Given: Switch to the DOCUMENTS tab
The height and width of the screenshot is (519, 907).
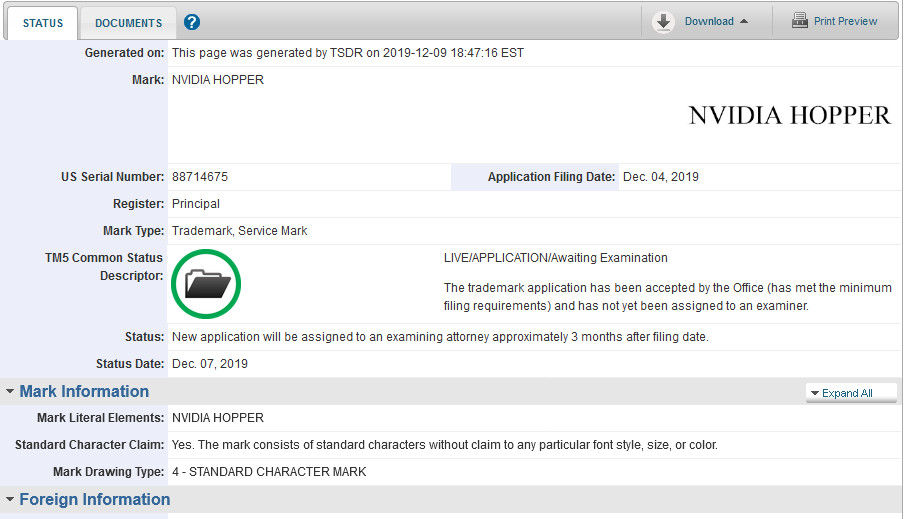Looking at the screenshot, I should (x=128, y=23).
